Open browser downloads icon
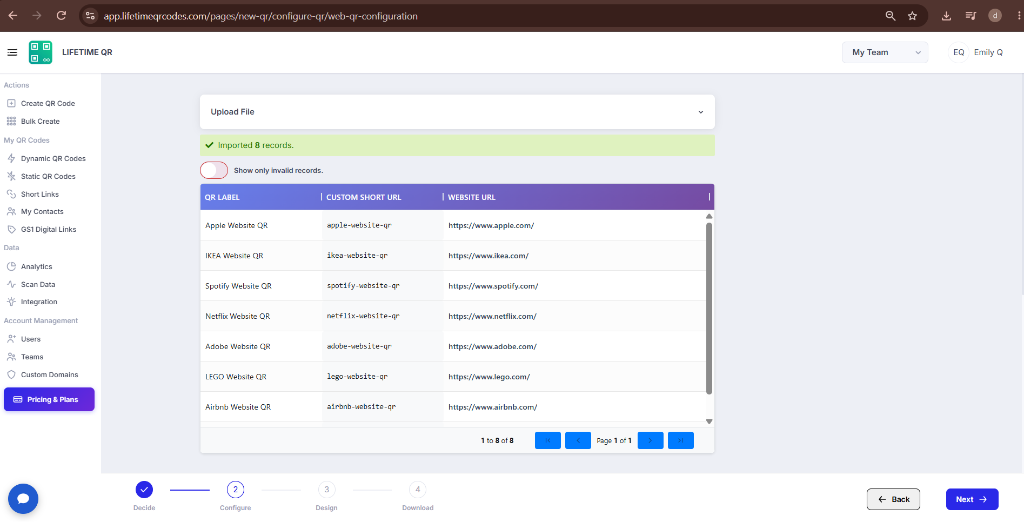This screenshot has height=522, width=1024. (946, 16)
